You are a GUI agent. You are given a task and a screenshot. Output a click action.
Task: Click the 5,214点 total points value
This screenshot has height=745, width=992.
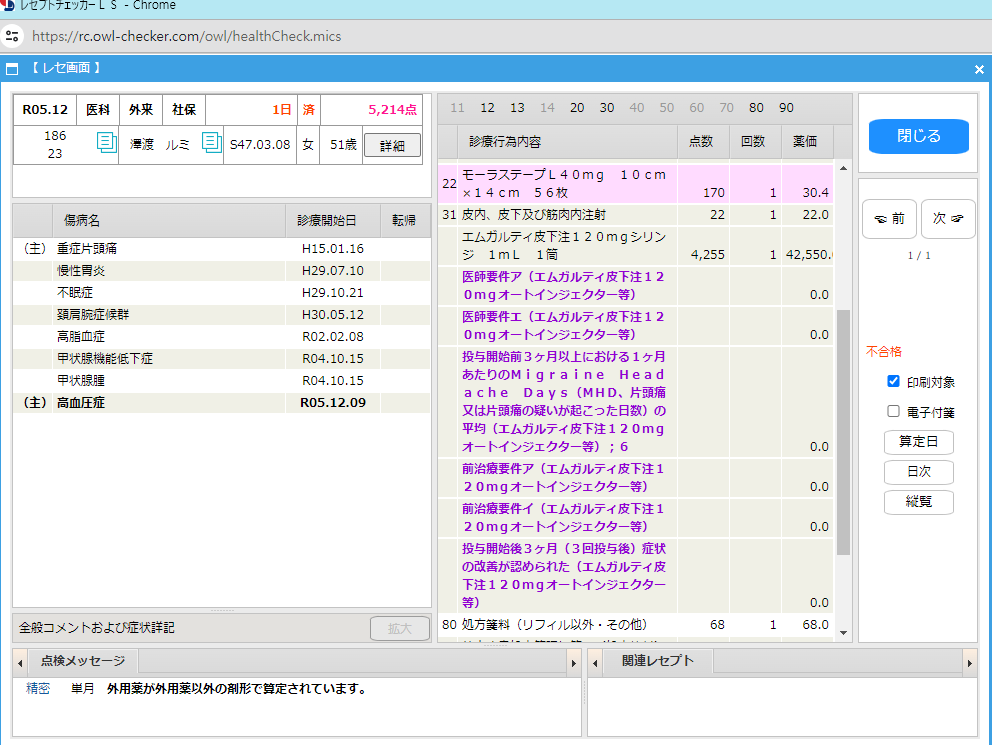(393, 110)
